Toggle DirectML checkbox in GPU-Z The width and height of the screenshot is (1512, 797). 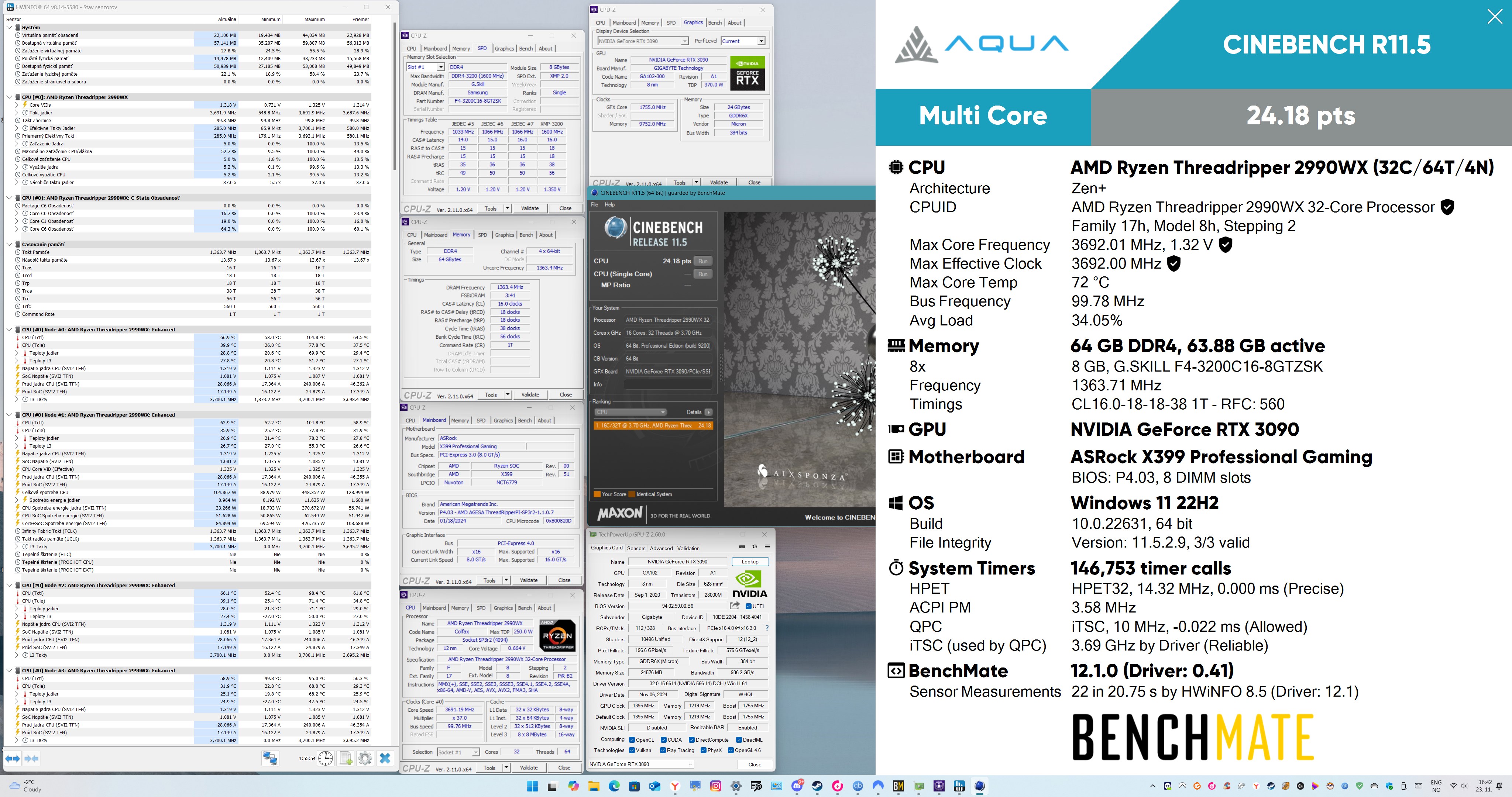(x=739, y=739)
